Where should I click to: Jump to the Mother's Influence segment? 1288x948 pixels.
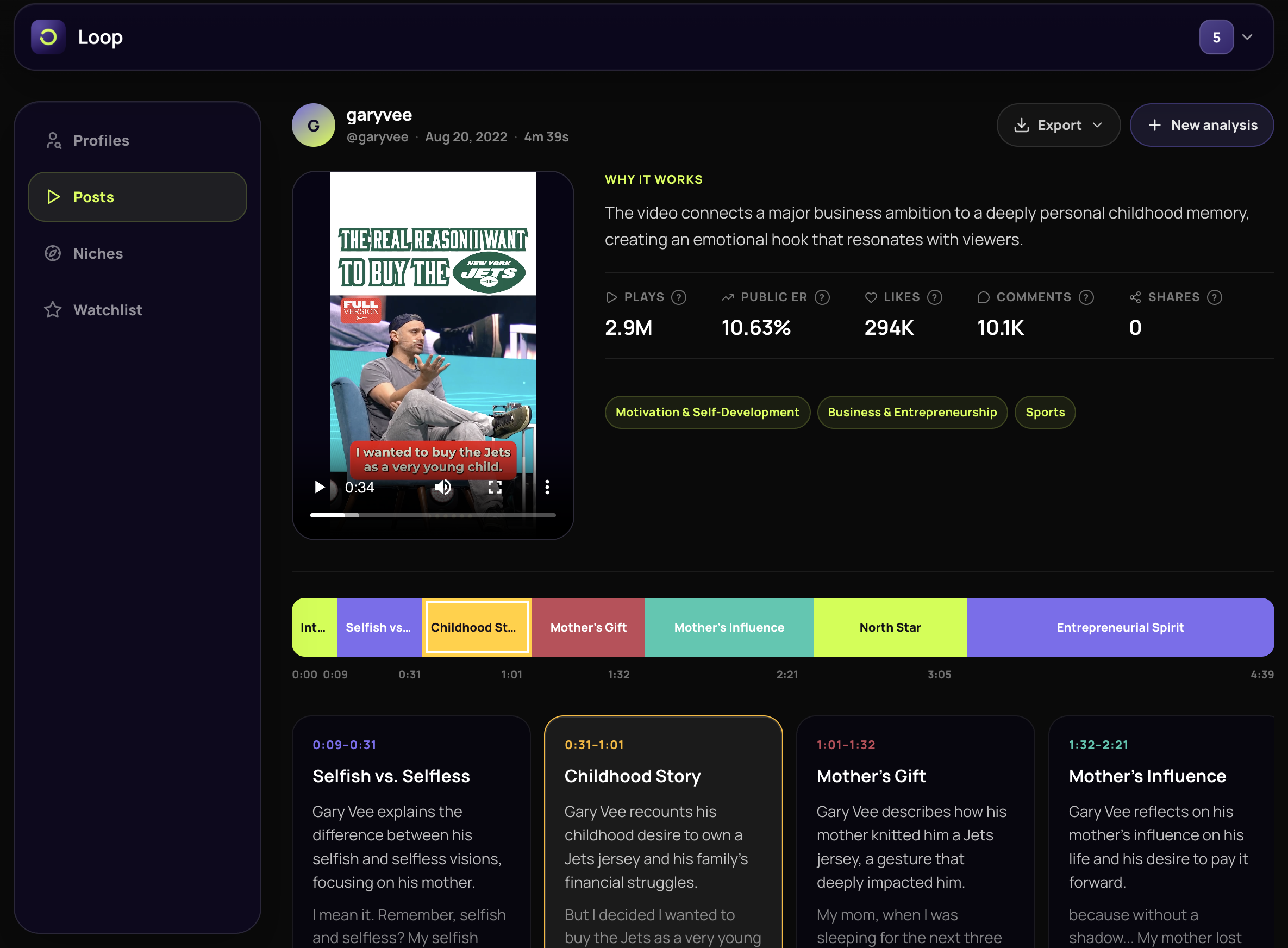click(729, 627)
